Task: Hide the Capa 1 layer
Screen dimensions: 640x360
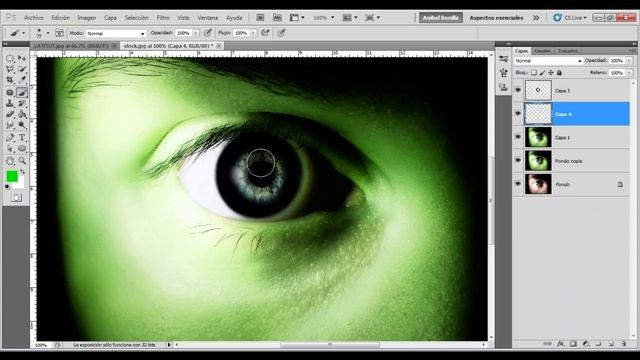Action: point(518,137)
